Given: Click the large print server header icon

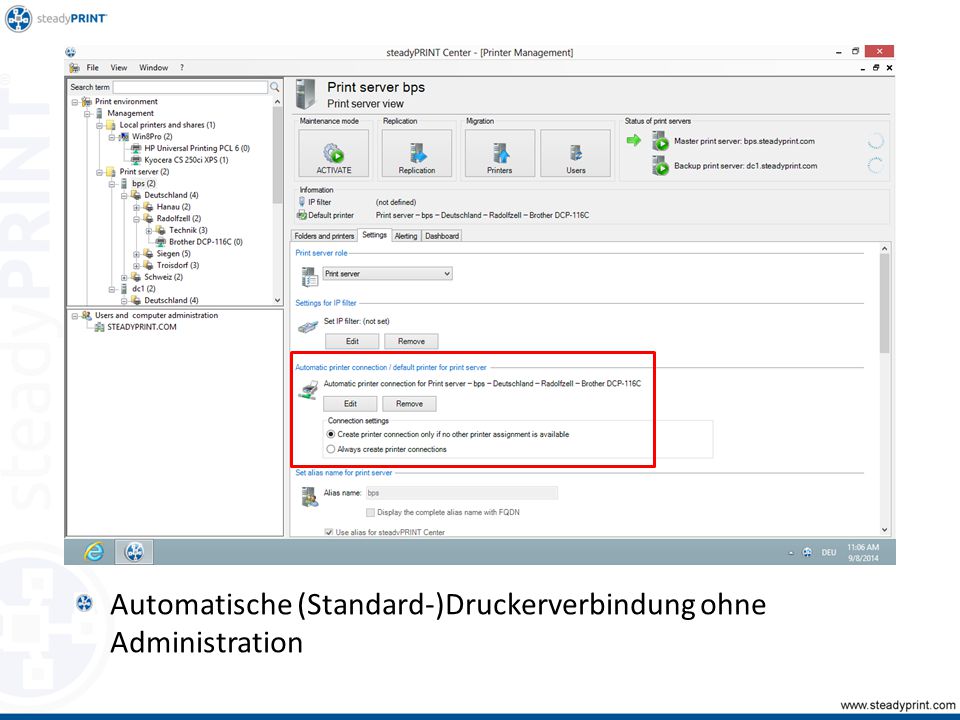Looking at the screenshot, I should [x=305, y=94].
